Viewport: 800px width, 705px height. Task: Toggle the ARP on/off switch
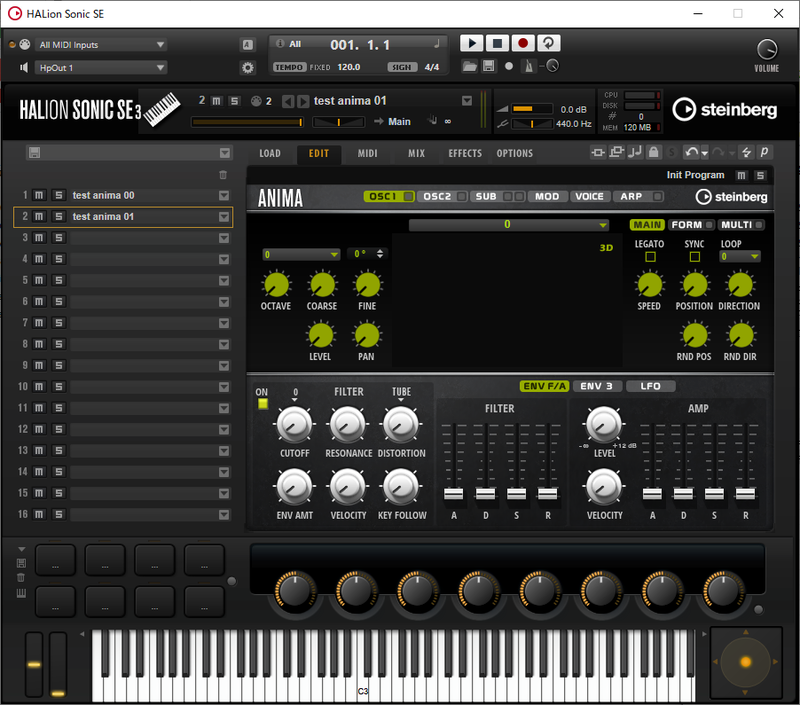click(x=658, y=196)
